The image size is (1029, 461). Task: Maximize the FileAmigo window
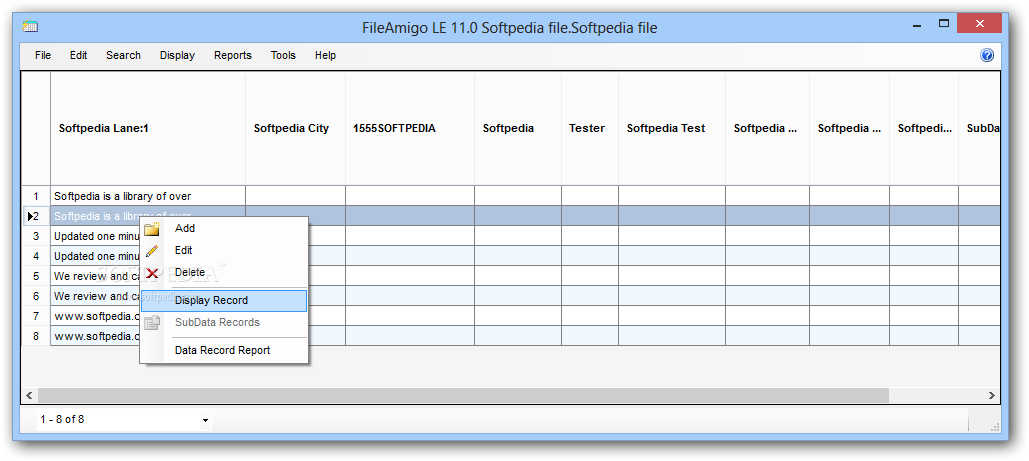[944, 24]
